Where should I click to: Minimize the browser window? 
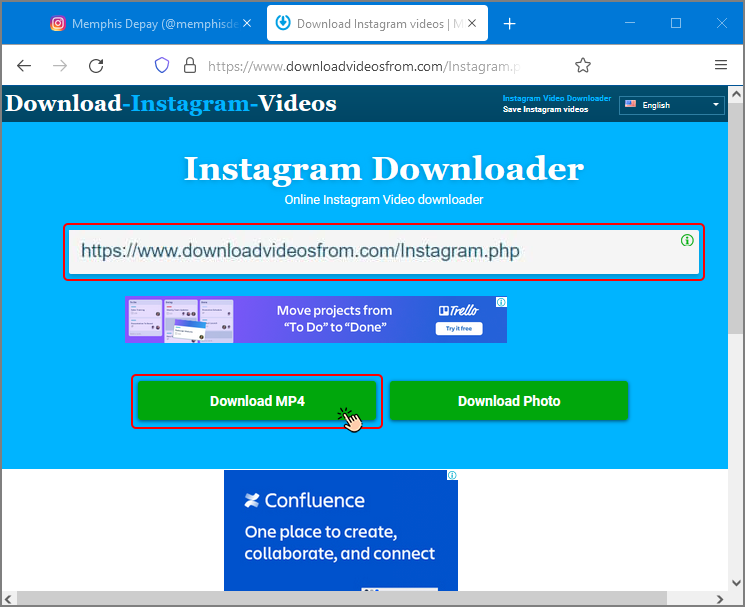coord(630,23)
